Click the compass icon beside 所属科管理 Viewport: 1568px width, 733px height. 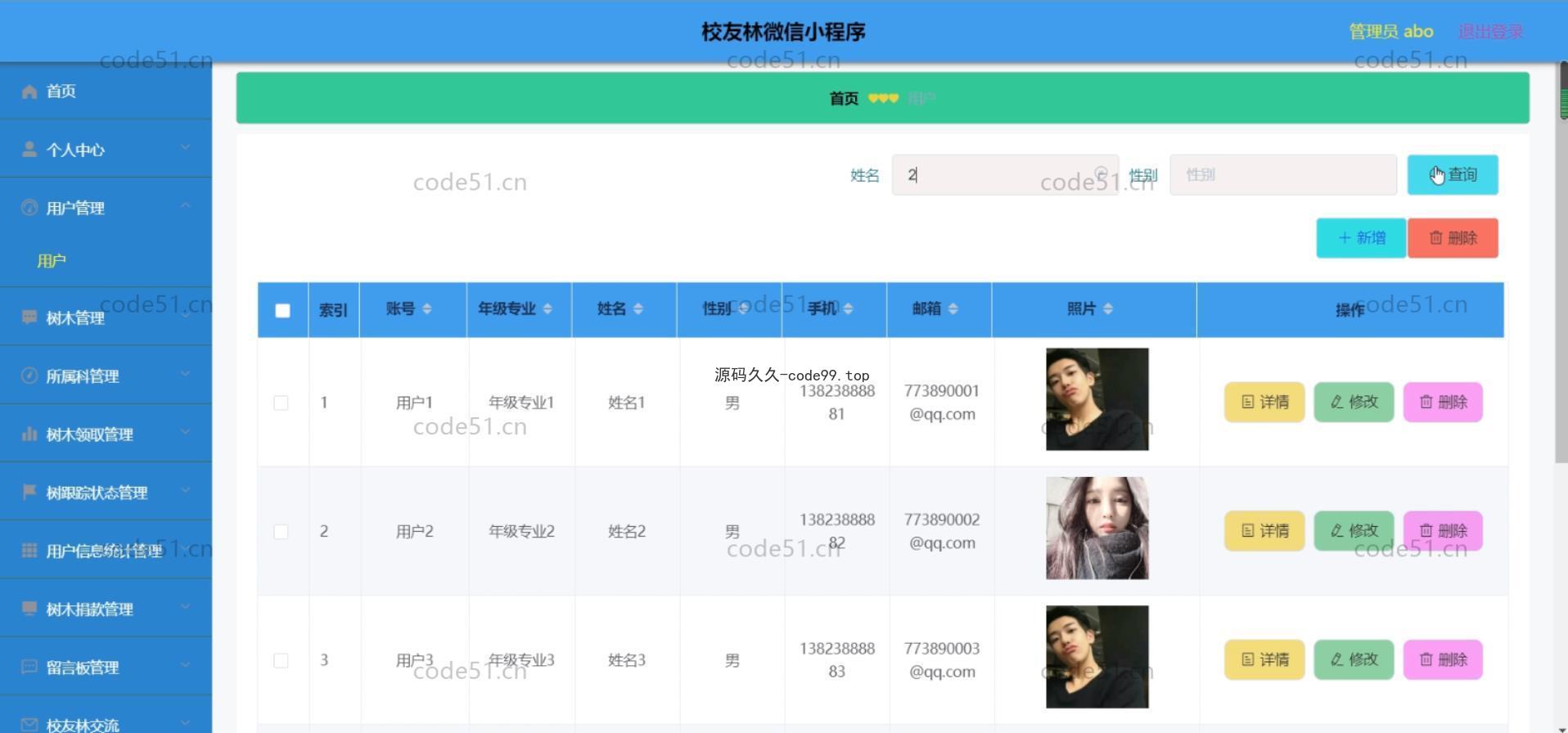click(29, 375)
